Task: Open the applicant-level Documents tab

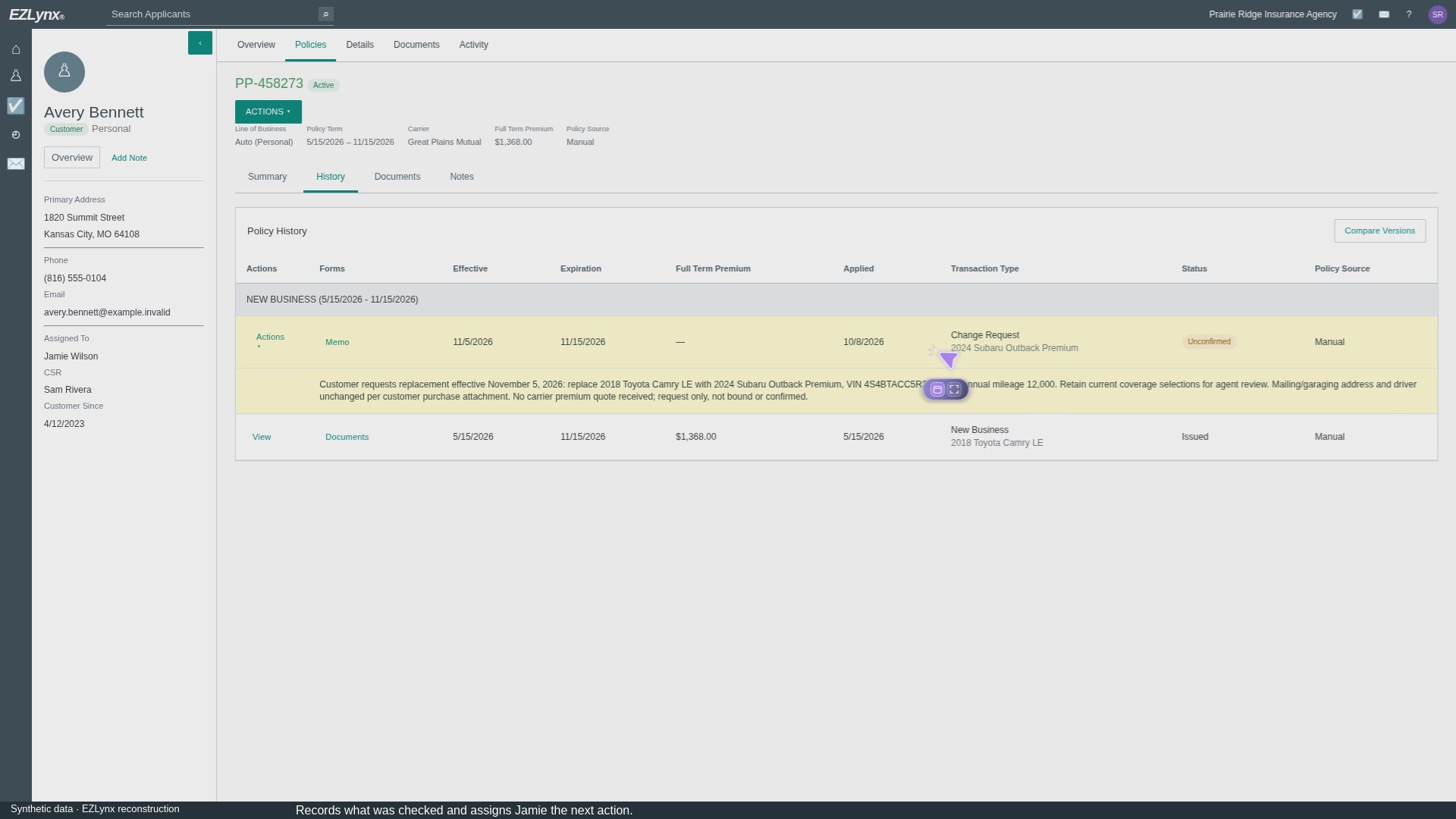Action: (x=416, y=45)
